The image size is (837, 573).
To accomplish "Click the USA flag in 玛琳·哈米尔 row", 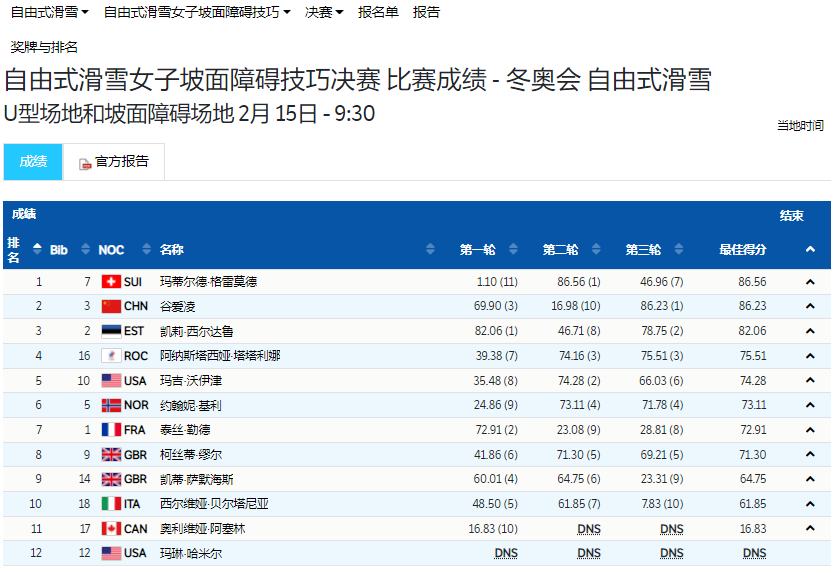I will 111,553.
